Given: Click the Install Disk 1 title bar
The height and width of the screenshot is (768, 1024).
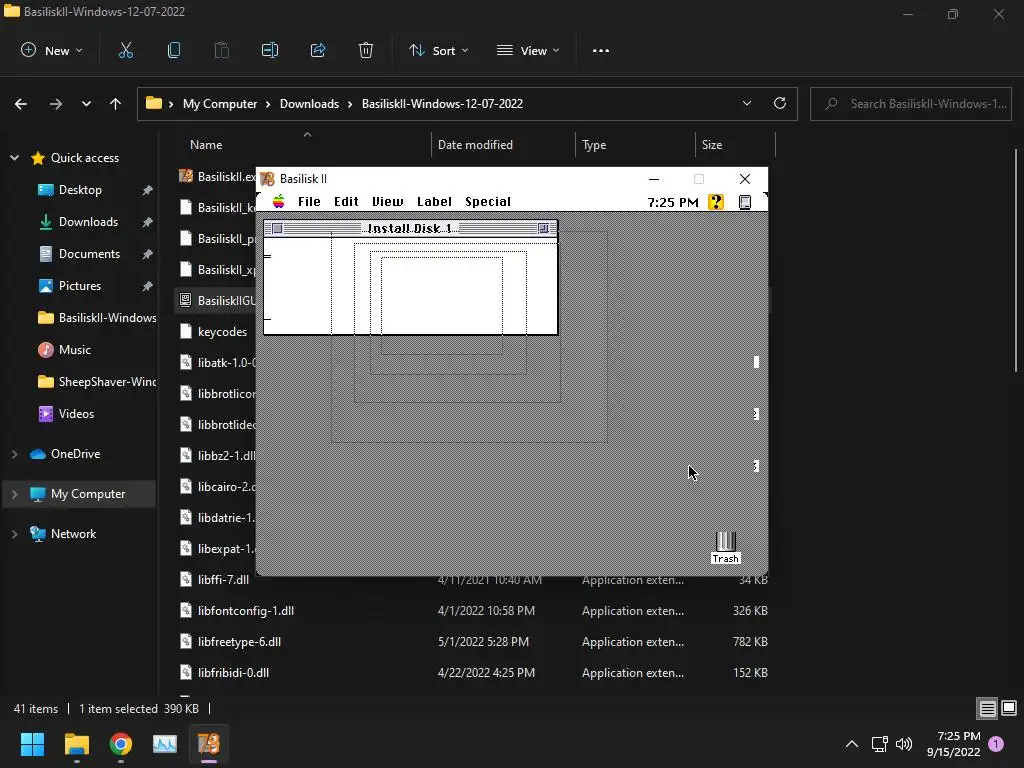Looking at the screenshot, I should point(411,228).
